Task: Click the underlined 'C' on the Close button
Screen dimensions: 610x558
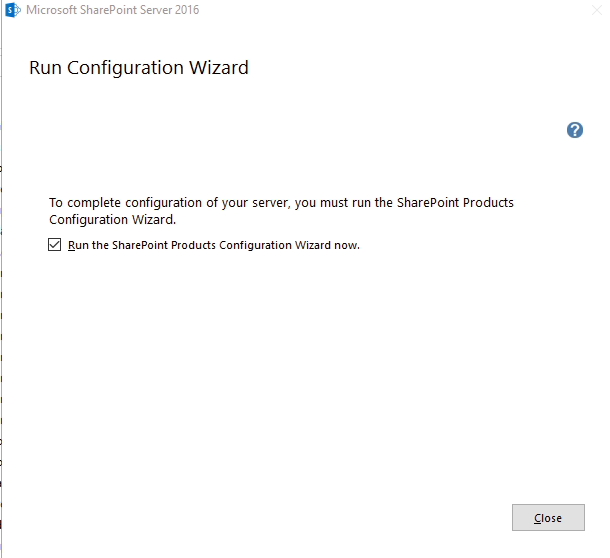Action: click(538, 518)
